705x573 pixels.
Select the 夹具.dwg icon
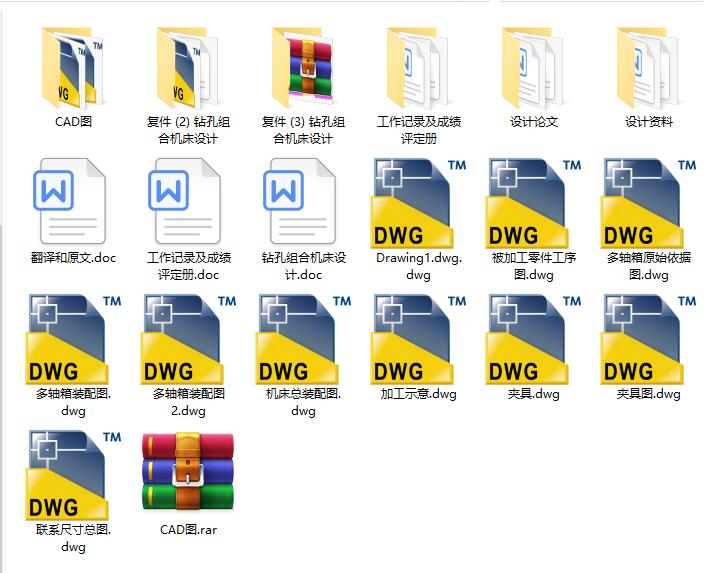point(533,339)
